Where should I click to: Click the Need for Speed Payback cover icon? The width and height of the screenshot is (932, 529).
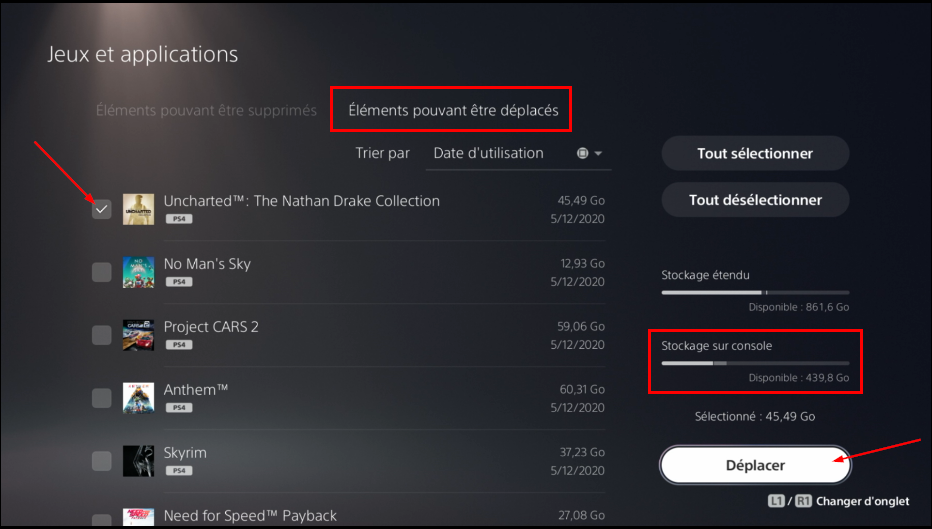click(138, 517)
